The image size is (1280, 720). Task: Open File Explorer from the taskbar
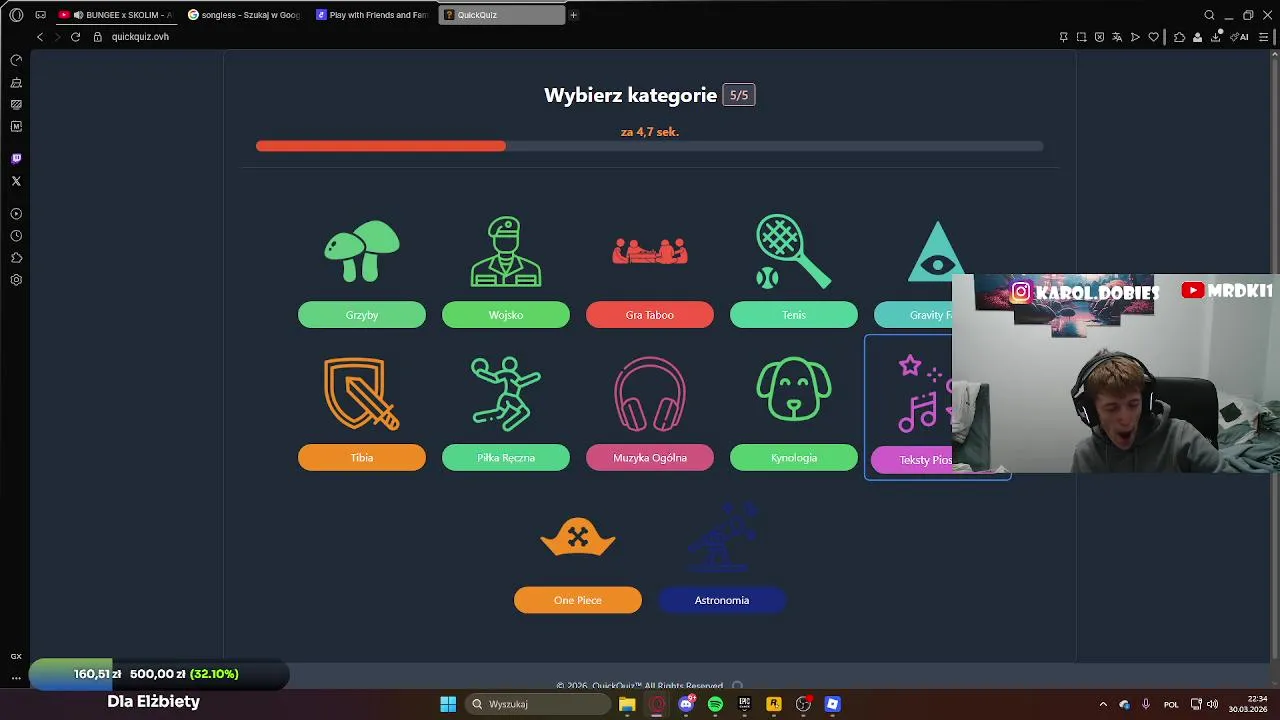click(627, 704)
